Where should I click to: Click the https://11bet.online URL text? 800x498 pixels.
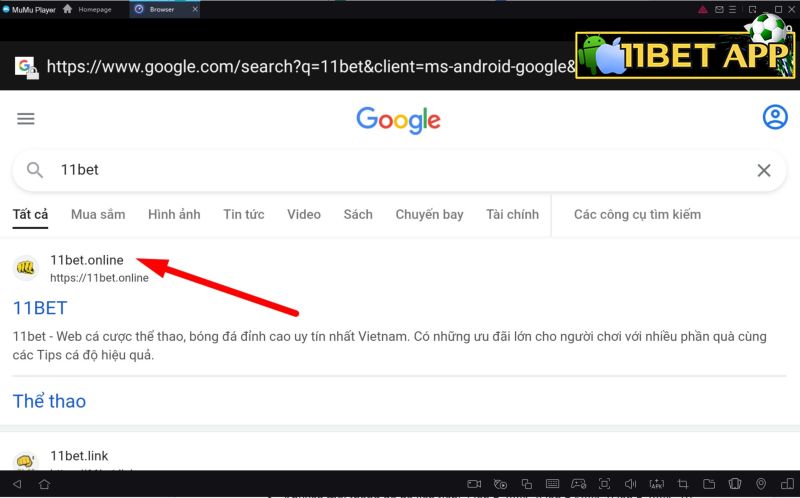(x=99, y=278)
